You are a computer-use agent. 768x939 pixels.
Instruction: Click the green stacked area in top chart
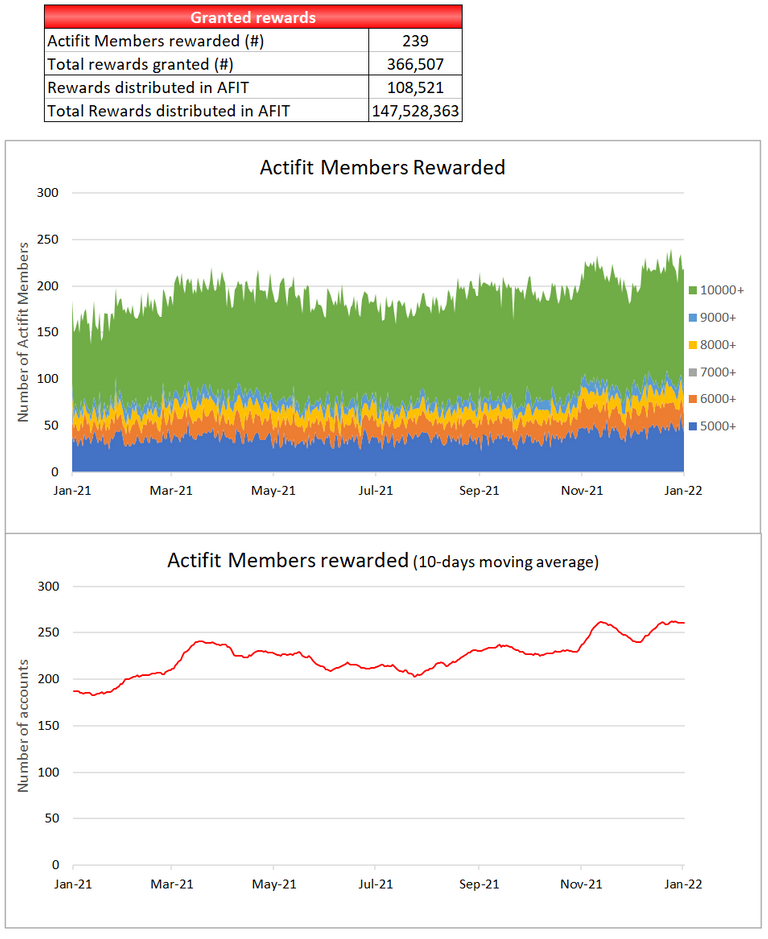377,341
